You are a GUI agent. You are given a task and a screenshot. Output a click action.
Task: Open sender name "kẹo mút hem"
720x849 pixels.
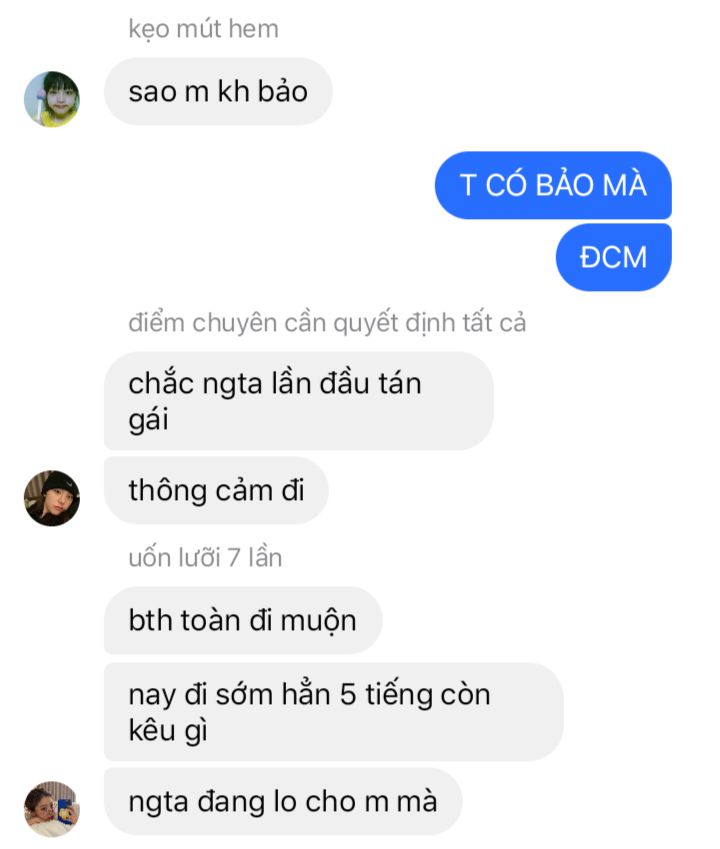pyautogui.click(x=203, y=29)
